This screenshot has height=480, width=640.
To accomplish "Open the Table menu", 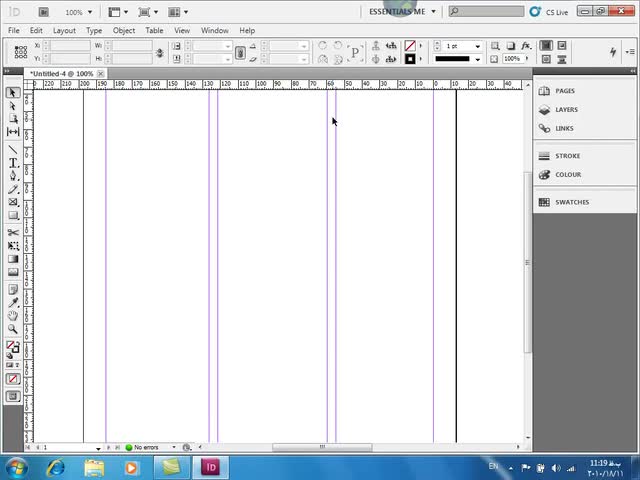I will pos(154,31).
